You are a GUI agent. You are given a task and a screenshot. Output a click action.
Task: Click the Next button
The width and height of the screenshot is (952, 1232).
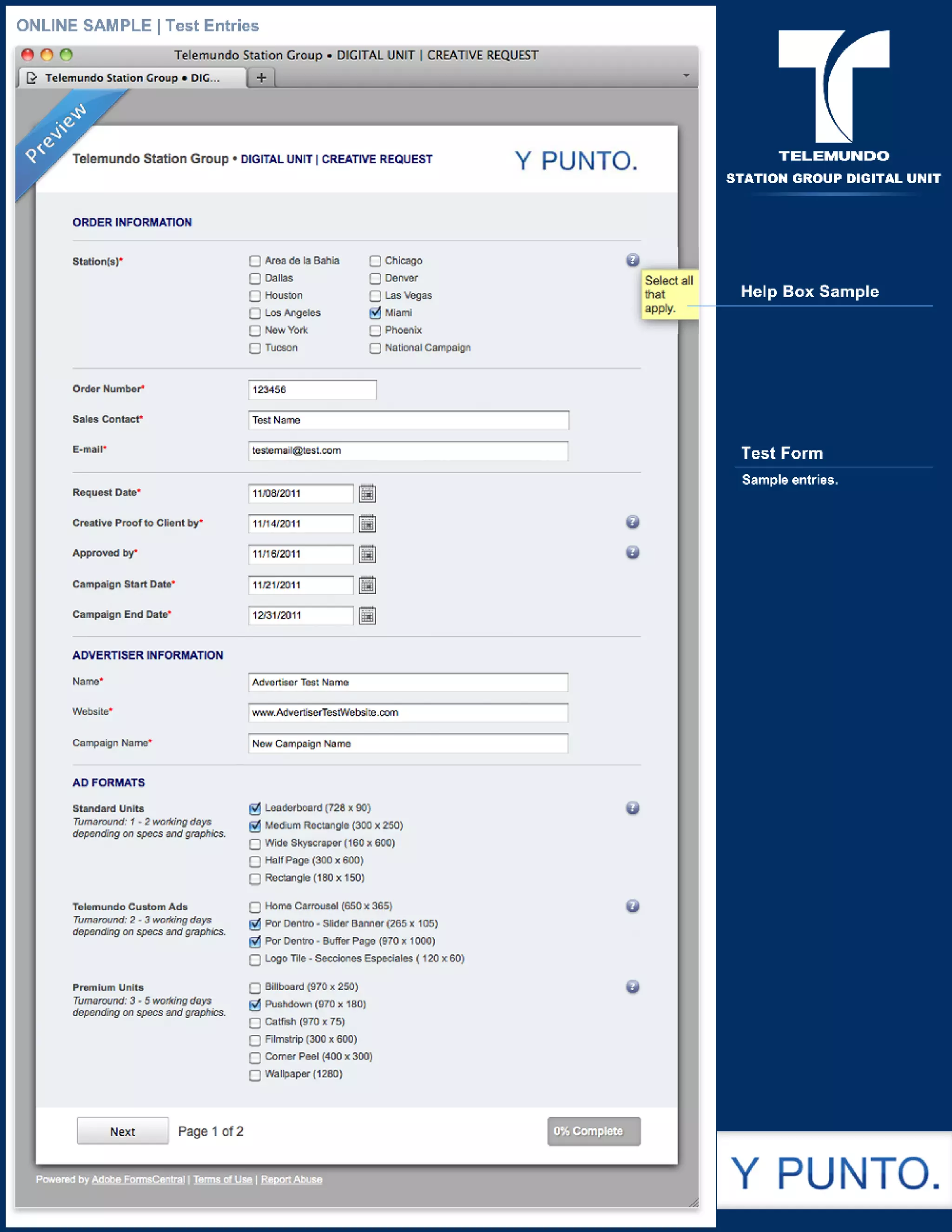[x=122, y=1131]
